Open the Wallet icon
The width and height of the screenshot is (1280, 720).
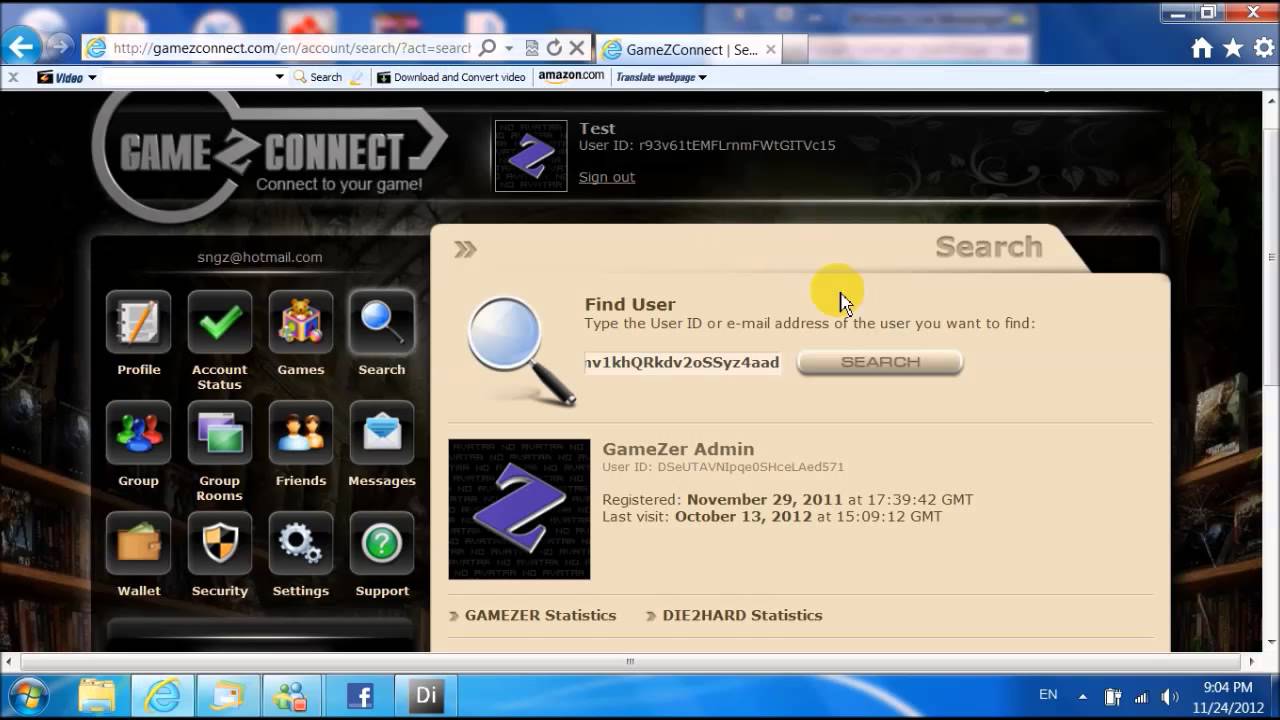[138, 544]
